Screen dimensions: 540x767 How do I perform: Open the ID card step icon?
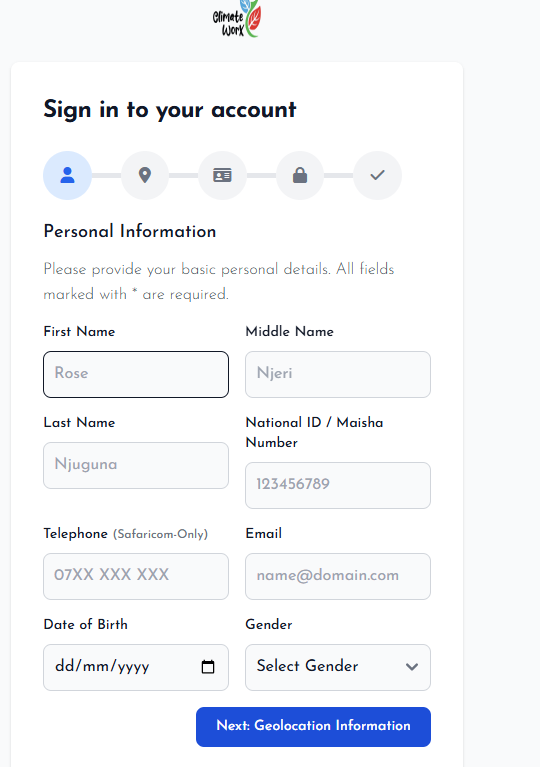click(223, 175)
